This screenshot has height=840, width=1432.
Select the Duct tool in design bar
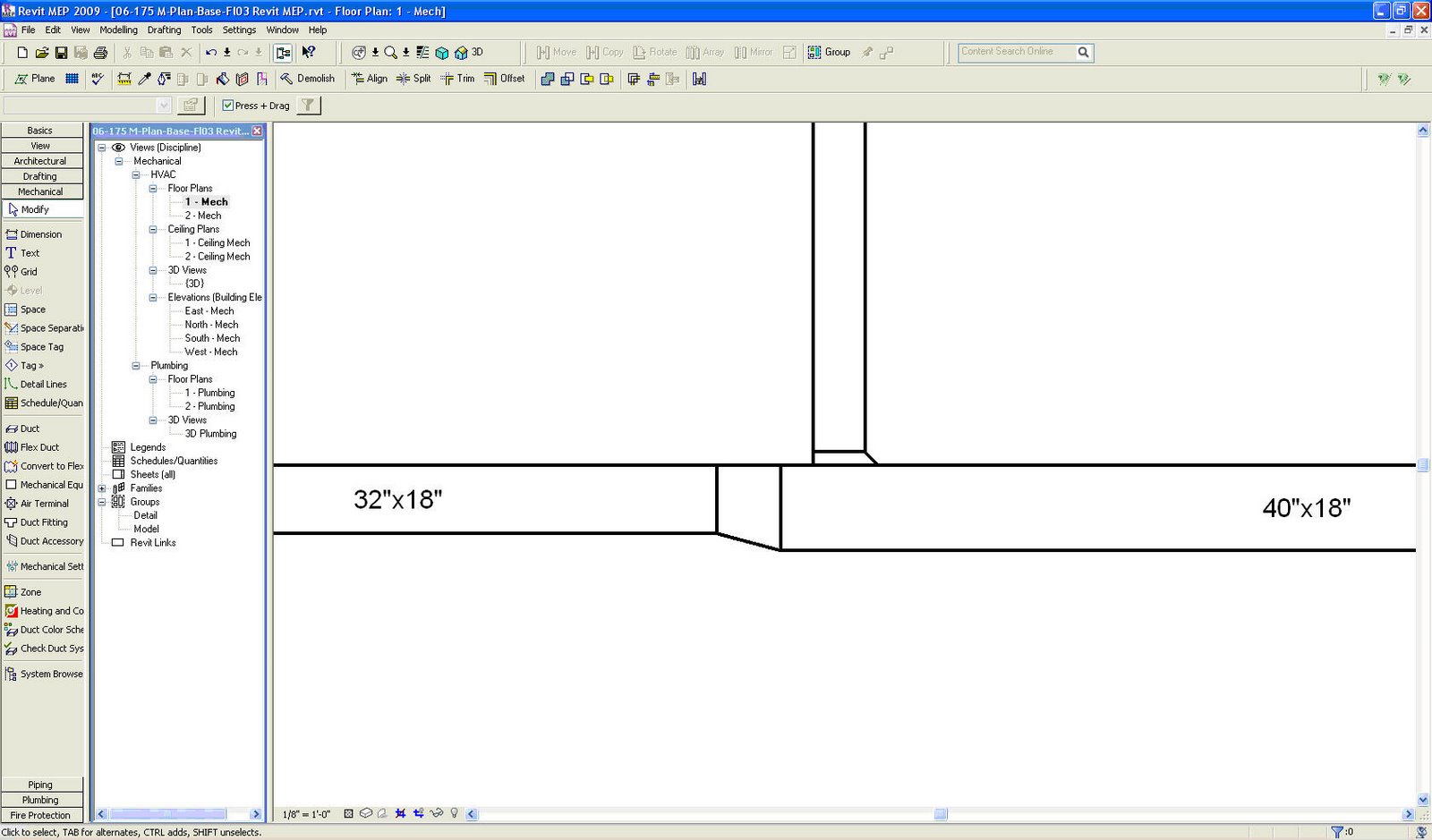click(x=23, y=428)
